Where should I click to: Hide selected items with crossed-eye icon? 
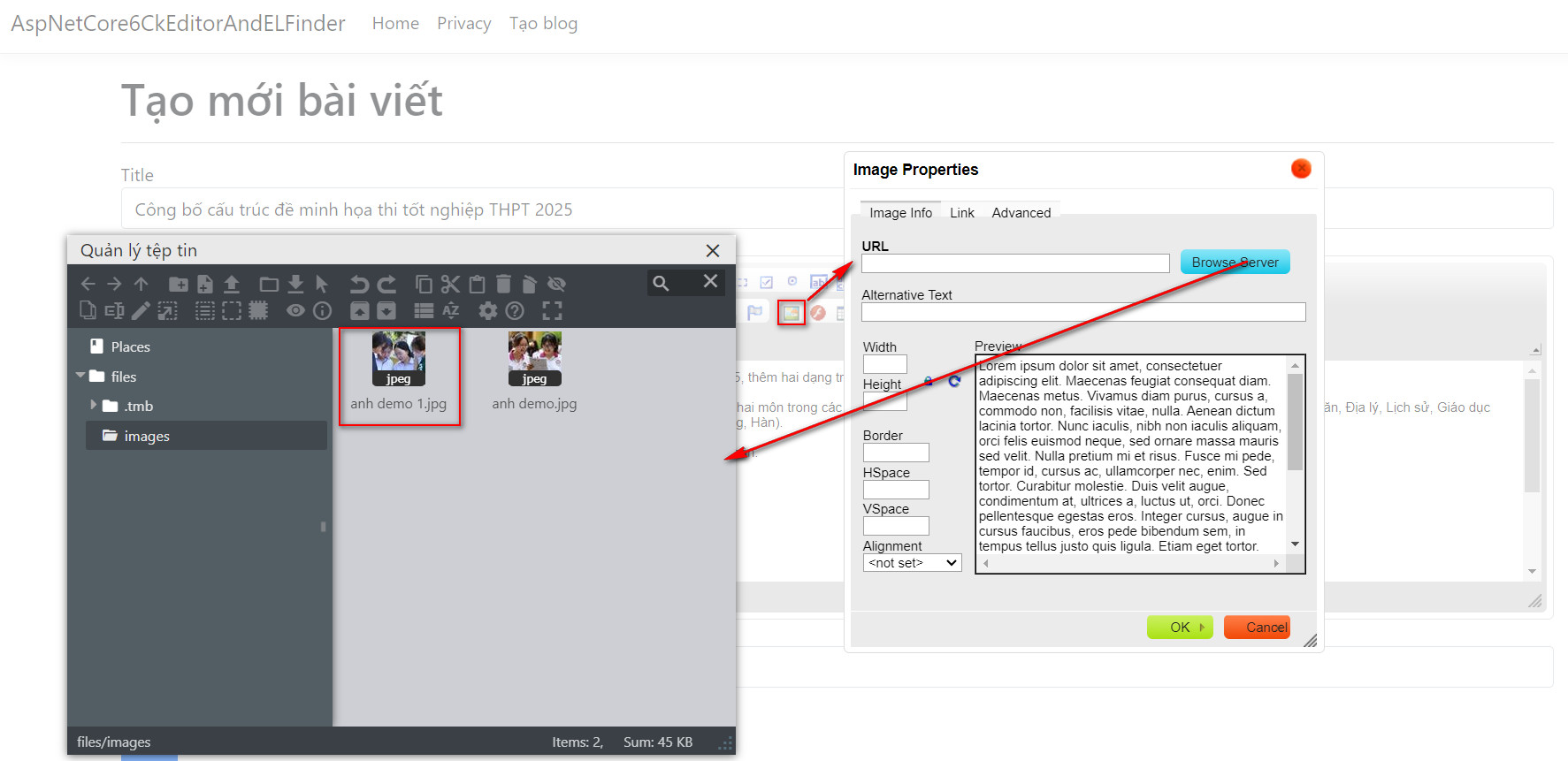(x=556, y=284)
